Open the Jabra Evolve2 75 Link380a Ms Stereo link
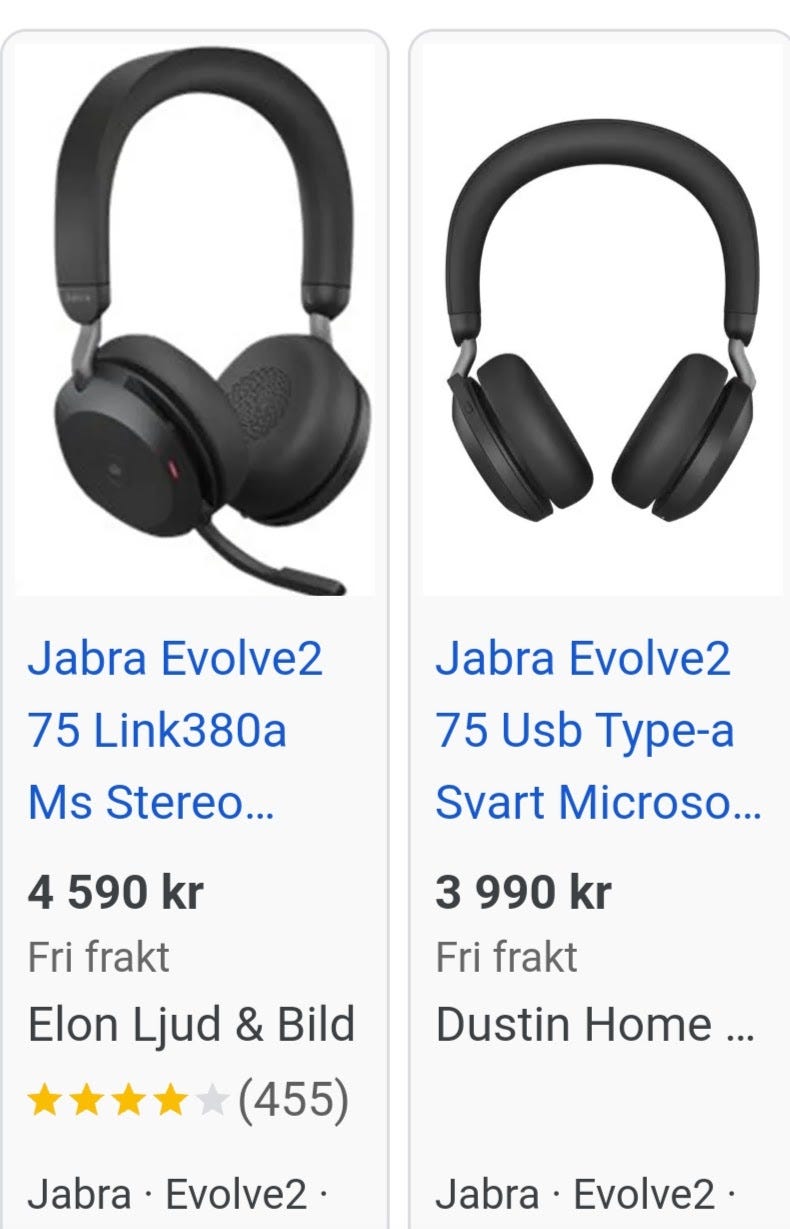Screen dimensions: 790x1229 [x=176, y=730]
